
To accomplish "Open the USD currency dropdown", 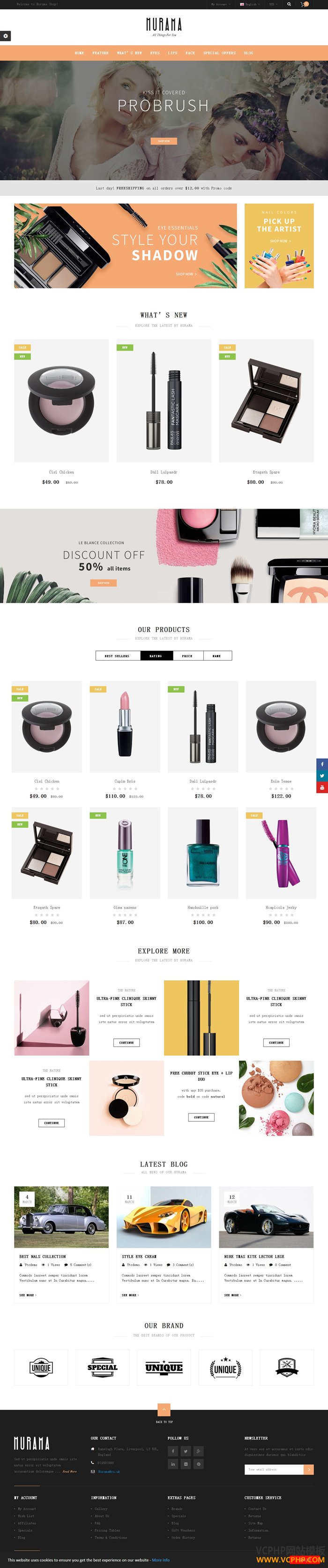I will pyautogui.click(x=273, y=4).
